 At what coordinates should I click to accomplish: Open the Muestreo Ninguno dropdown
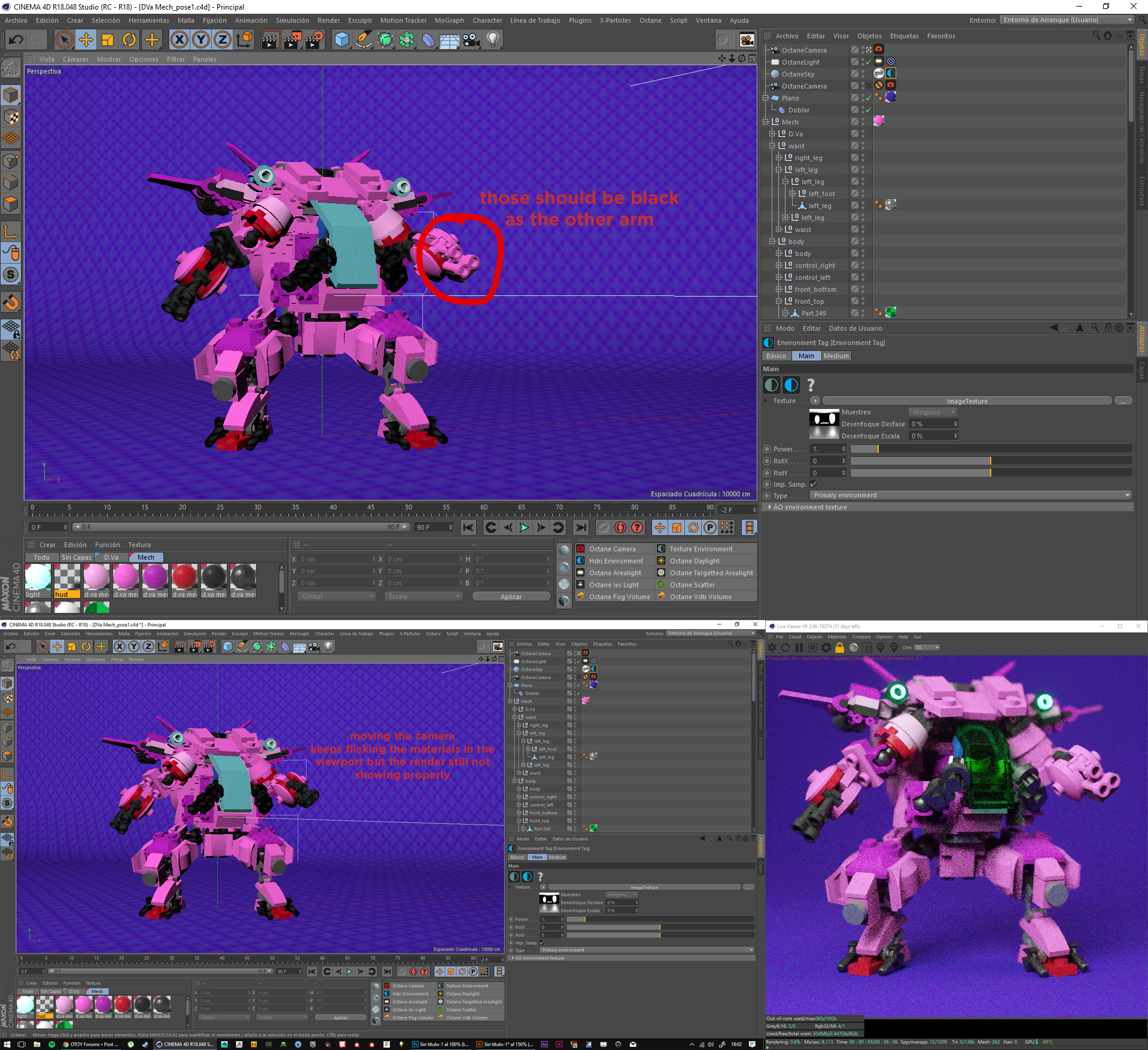[x=933, y=412]
